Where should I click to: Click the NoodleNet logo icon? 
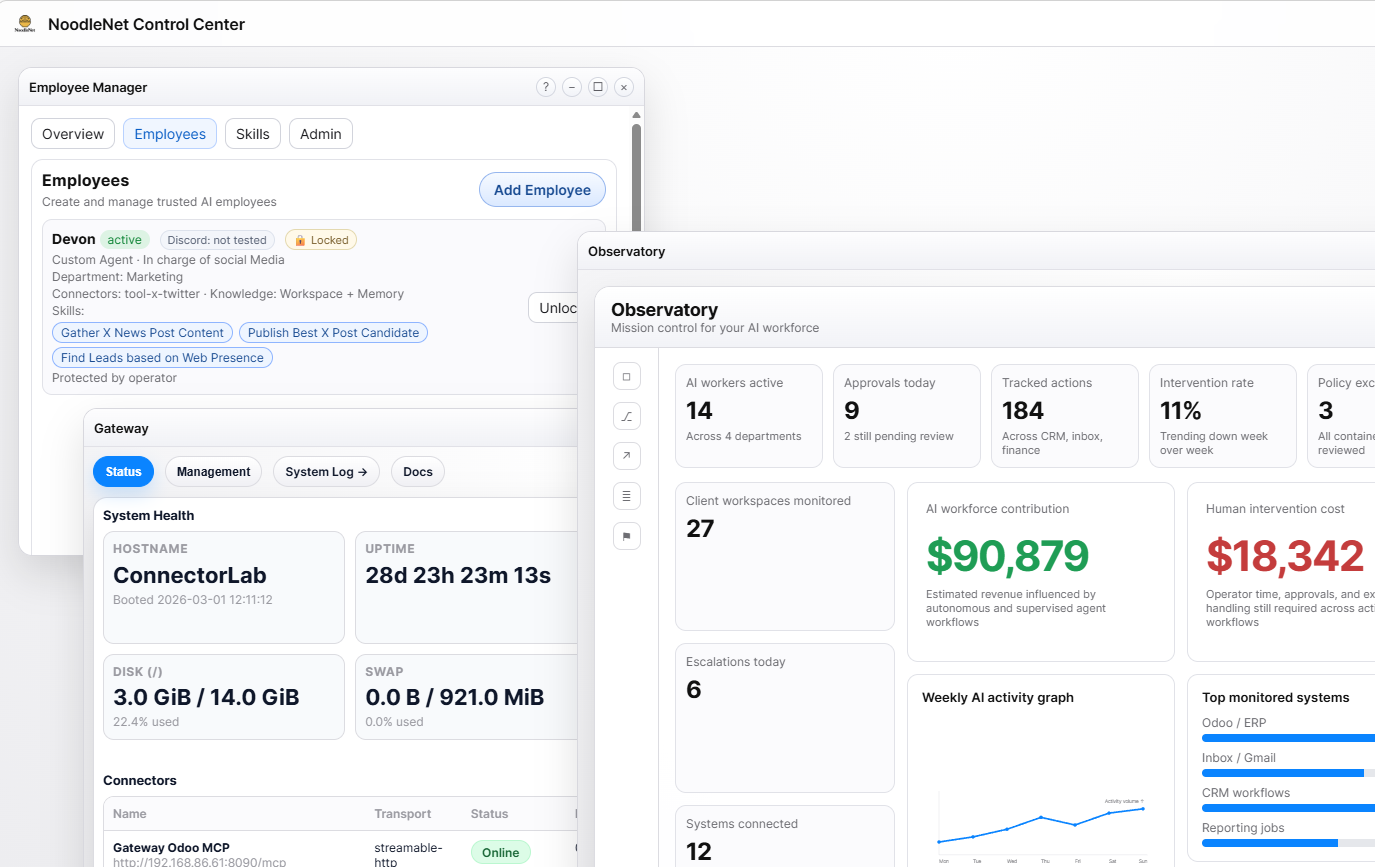(25, 24)
